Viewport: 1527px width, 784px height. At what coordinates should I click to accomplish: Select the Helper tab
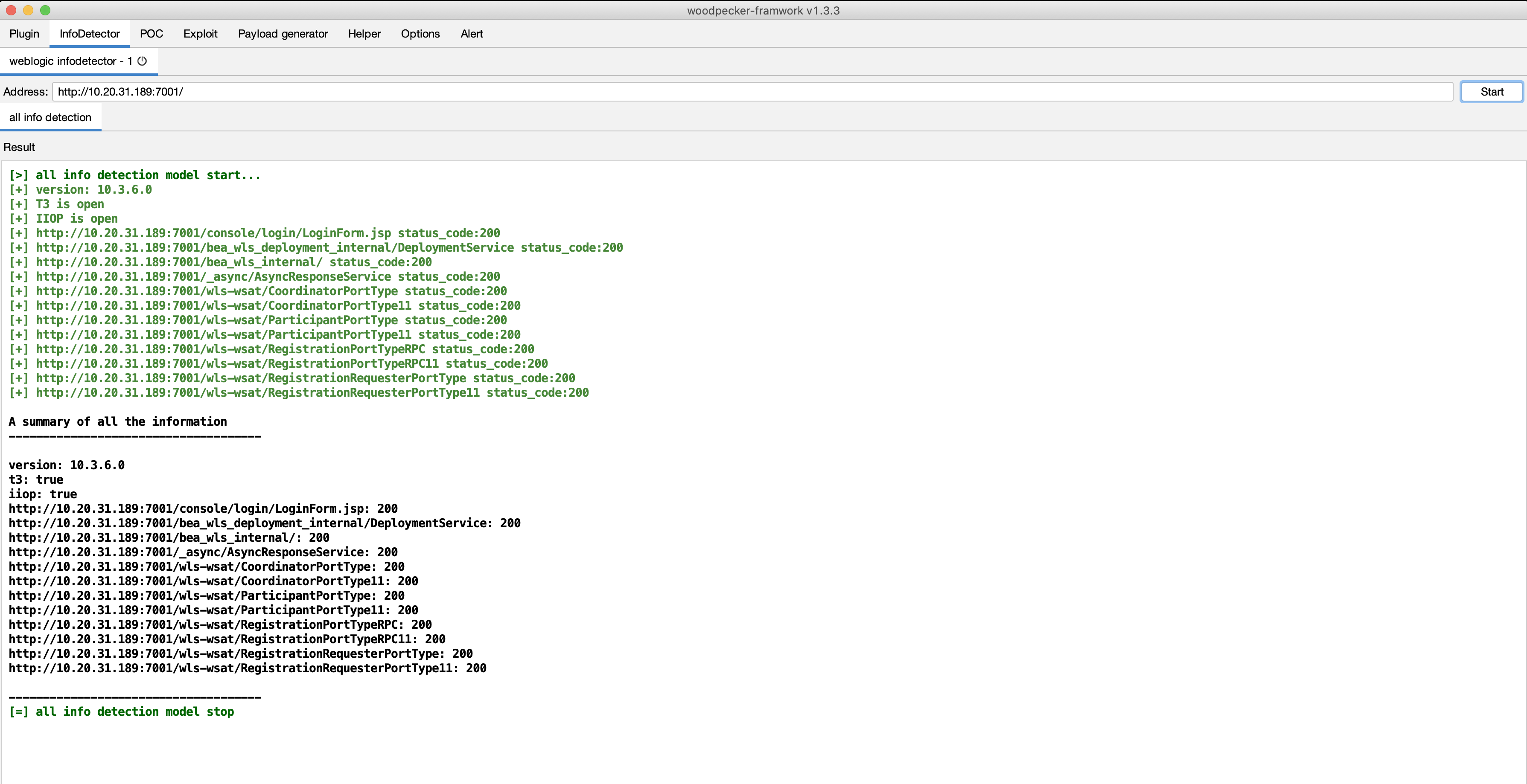(364, 34)
